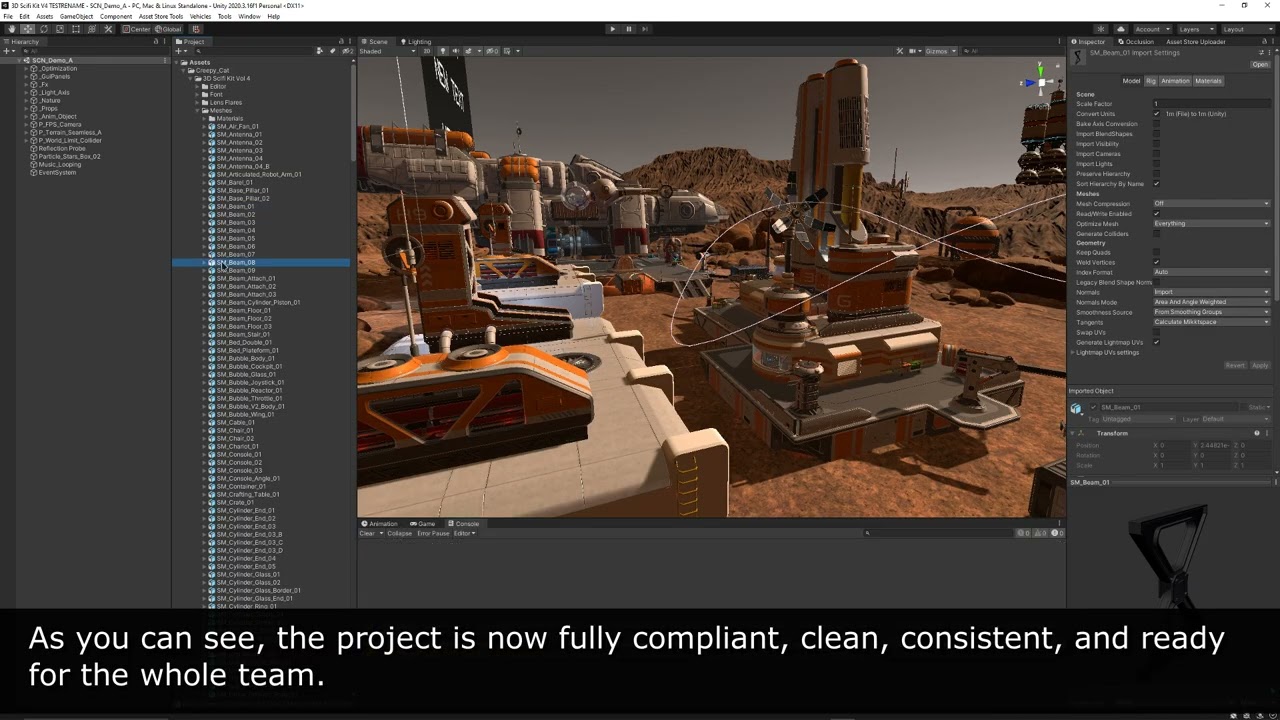The width and height of the screenshot is (1280, 720).
Task: Open the custom editor tools icon
Action: [x=108, y=29]
